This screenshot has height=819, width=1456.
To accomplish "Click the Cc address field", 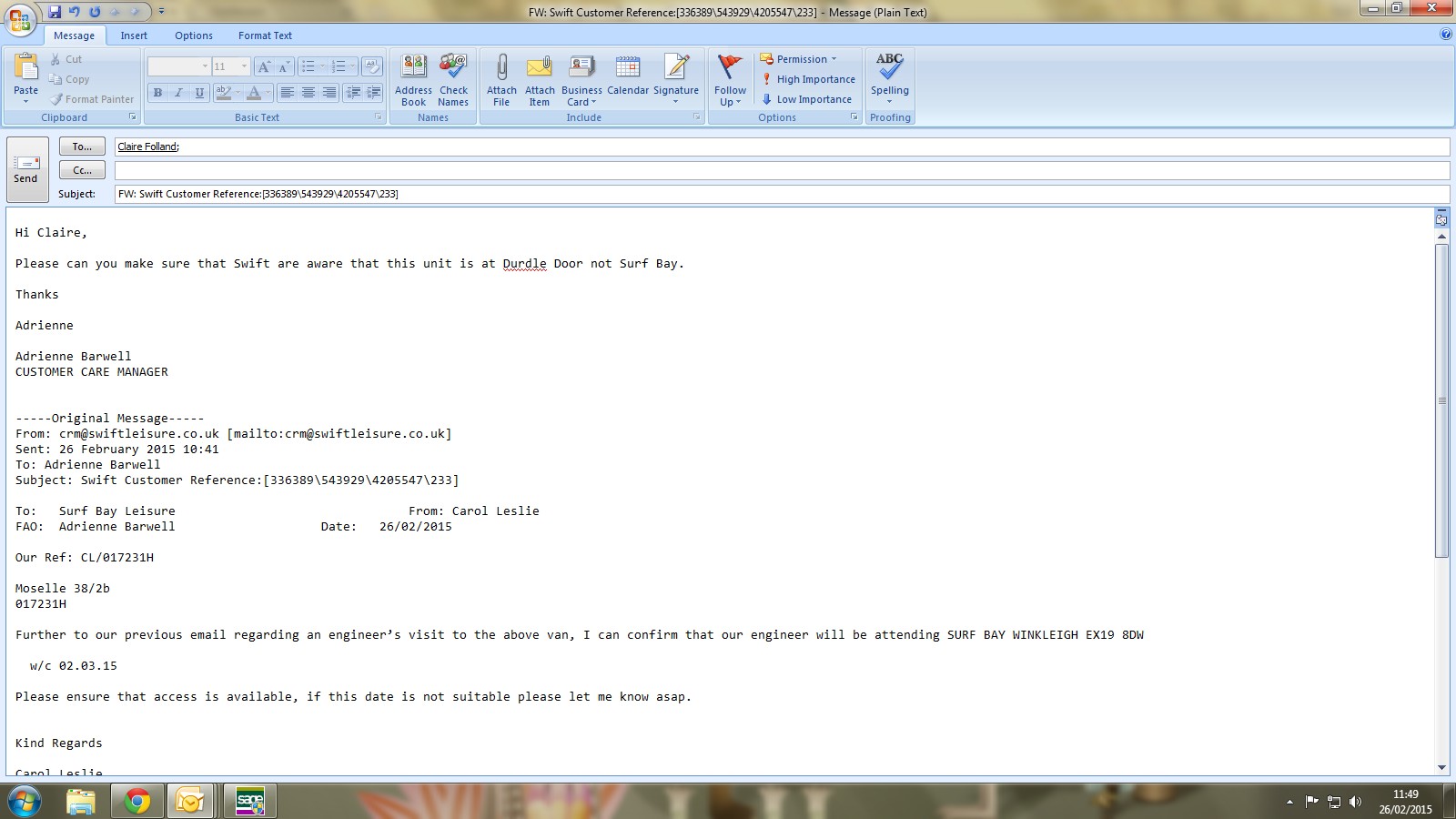I will [x=782, y=170].
